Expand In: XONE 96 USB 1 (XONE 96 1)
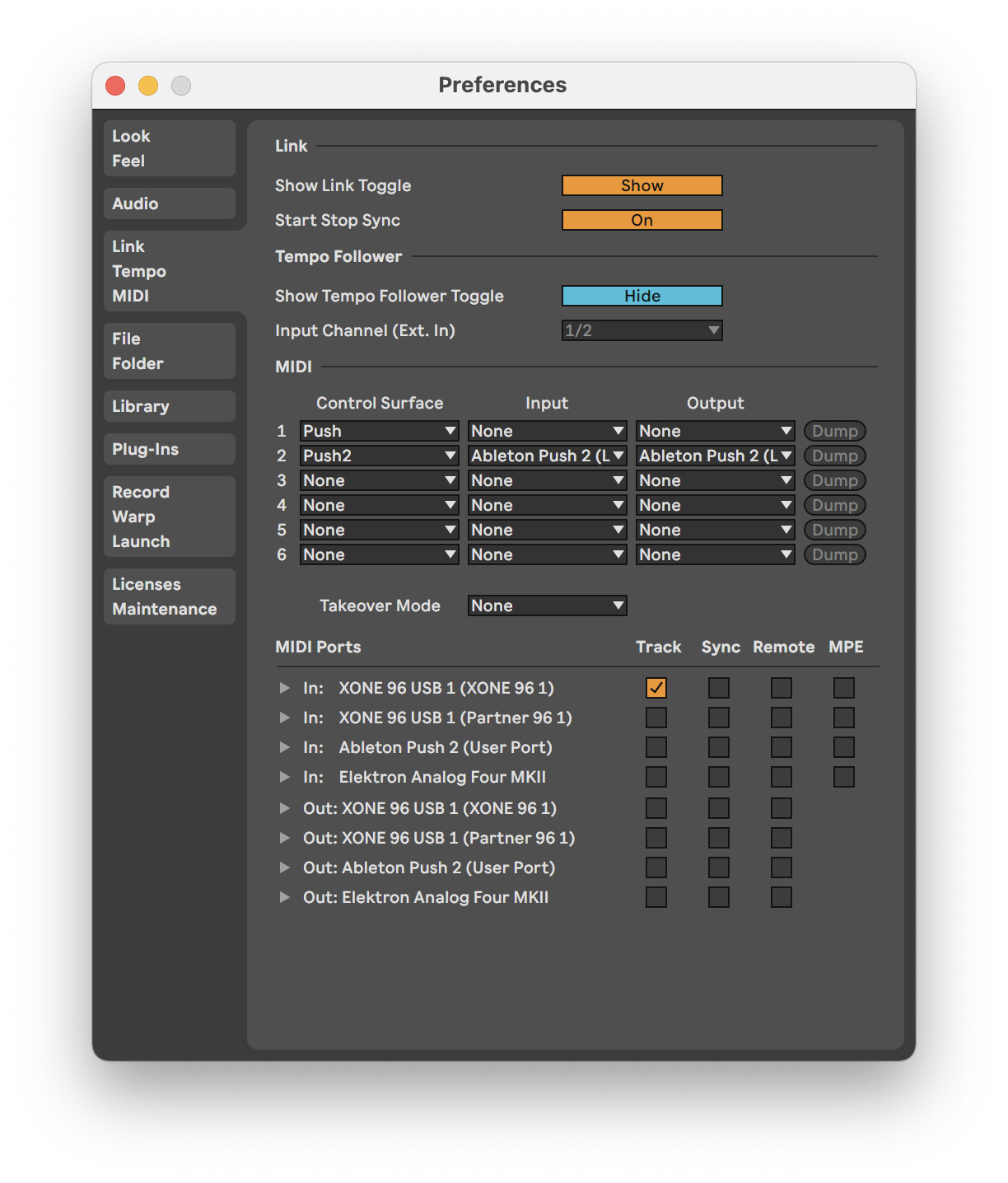1008x1183 pixels. (284, 688)
